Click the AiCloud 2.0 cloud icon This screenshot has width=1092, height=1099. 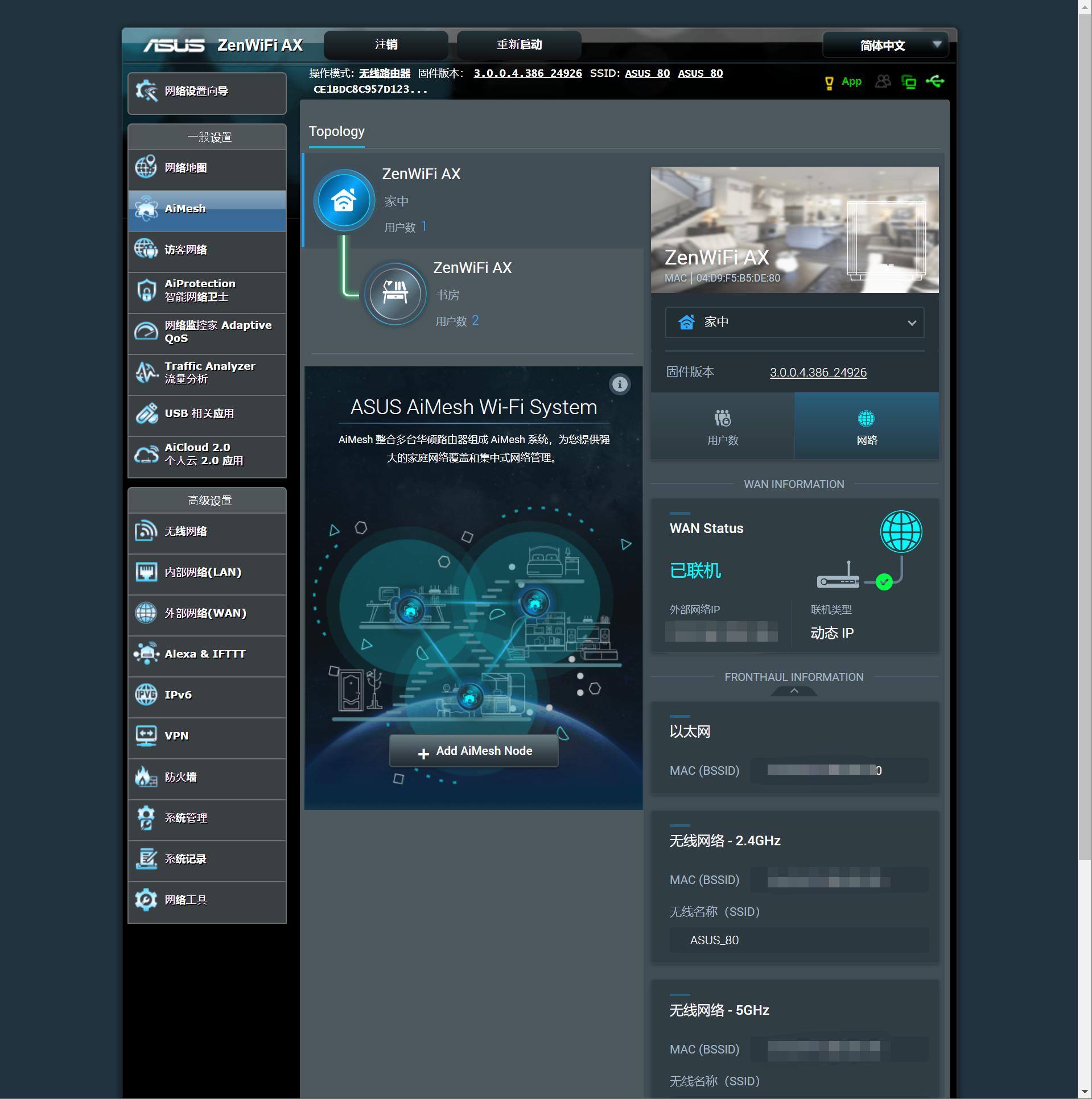(146, 455)
